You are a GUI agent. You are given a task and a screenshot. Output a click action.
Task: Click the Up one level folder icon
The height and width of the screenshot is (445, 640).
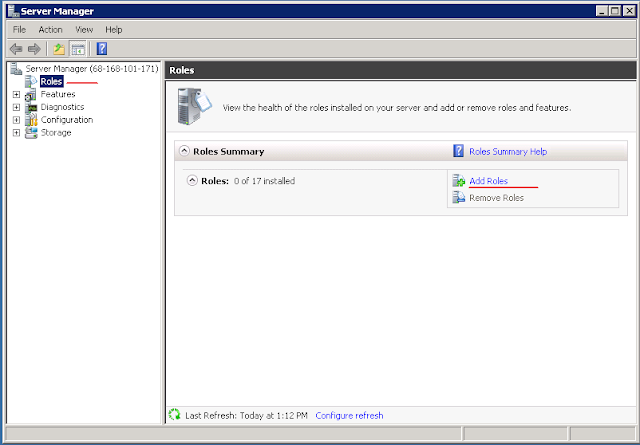[x=59, y=49]
